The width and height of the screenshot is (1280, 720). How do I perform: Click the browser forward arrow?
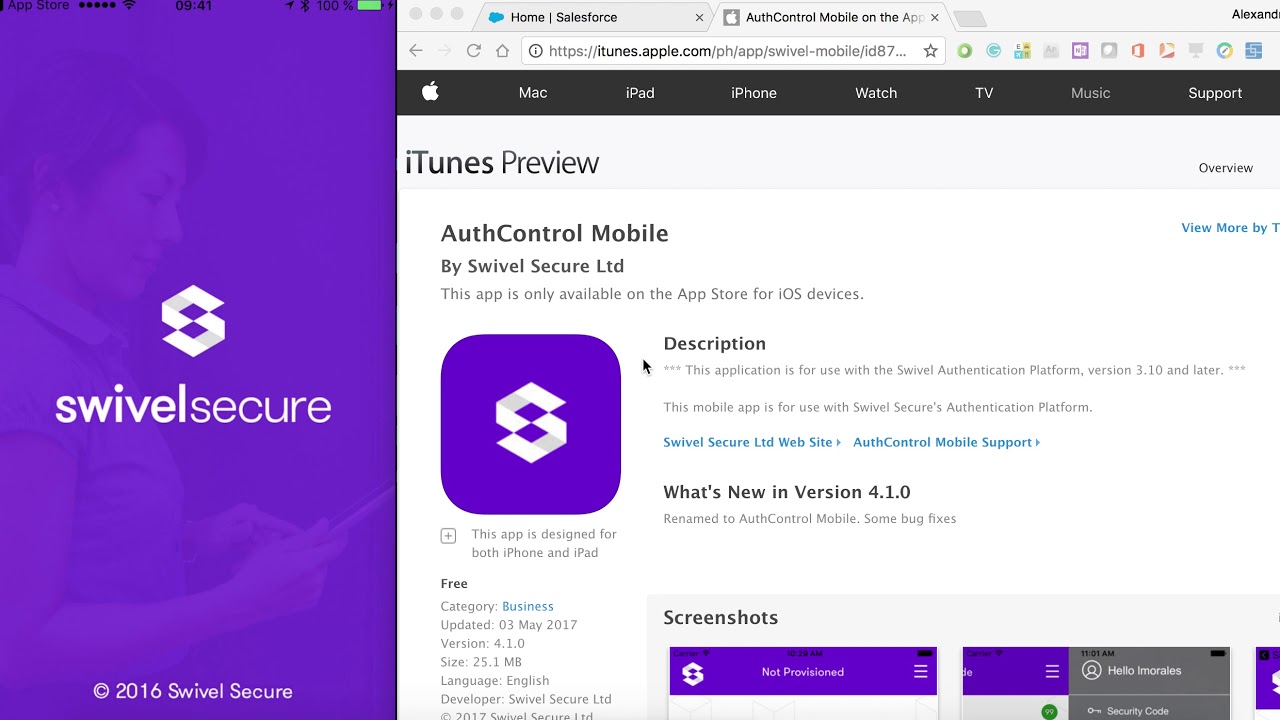point(445,51)
